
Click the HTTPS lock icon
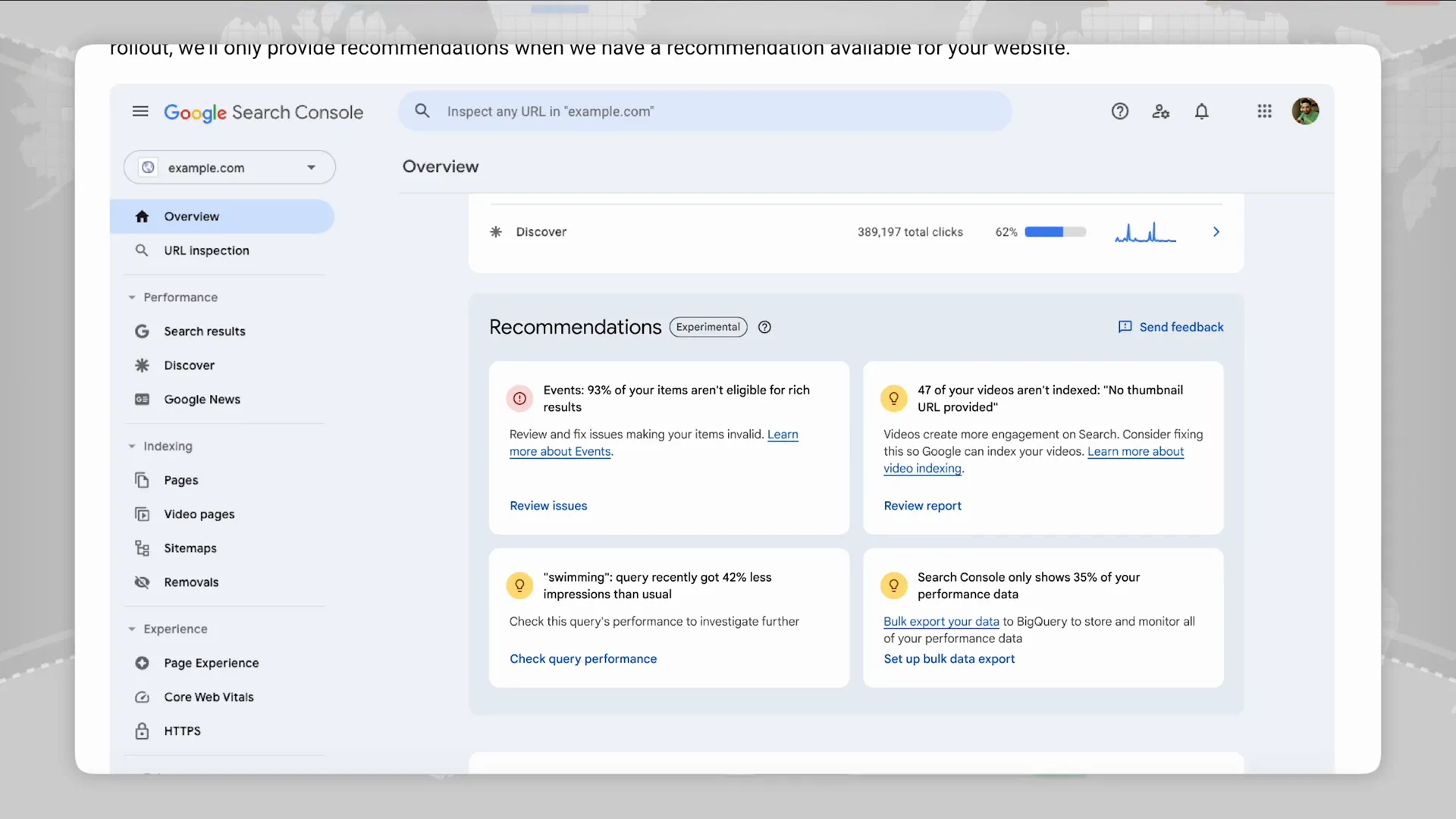[x=142, y=731]
